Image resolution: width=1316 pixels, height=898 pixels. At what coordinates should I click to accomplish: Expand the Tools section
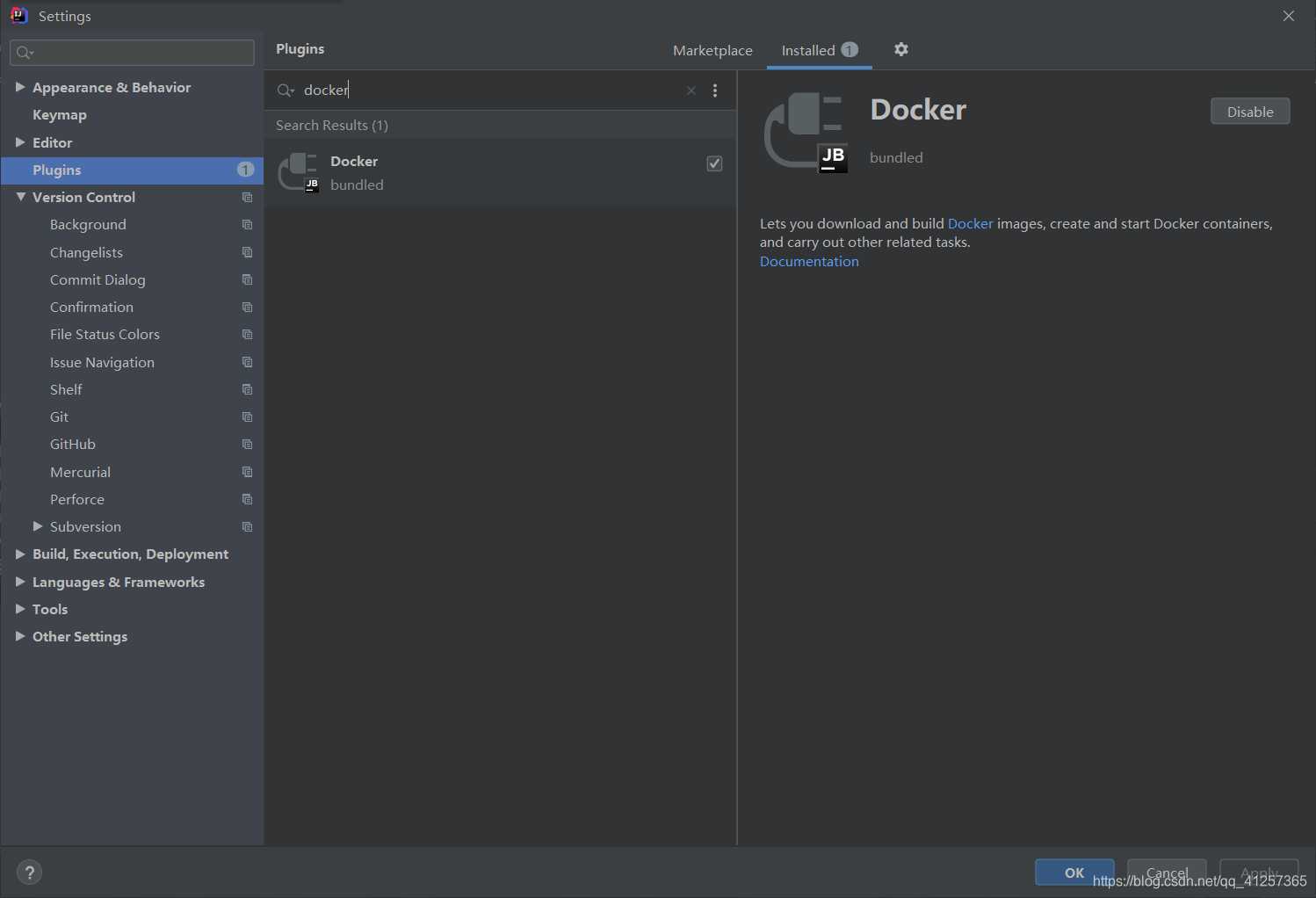[20, 609]
